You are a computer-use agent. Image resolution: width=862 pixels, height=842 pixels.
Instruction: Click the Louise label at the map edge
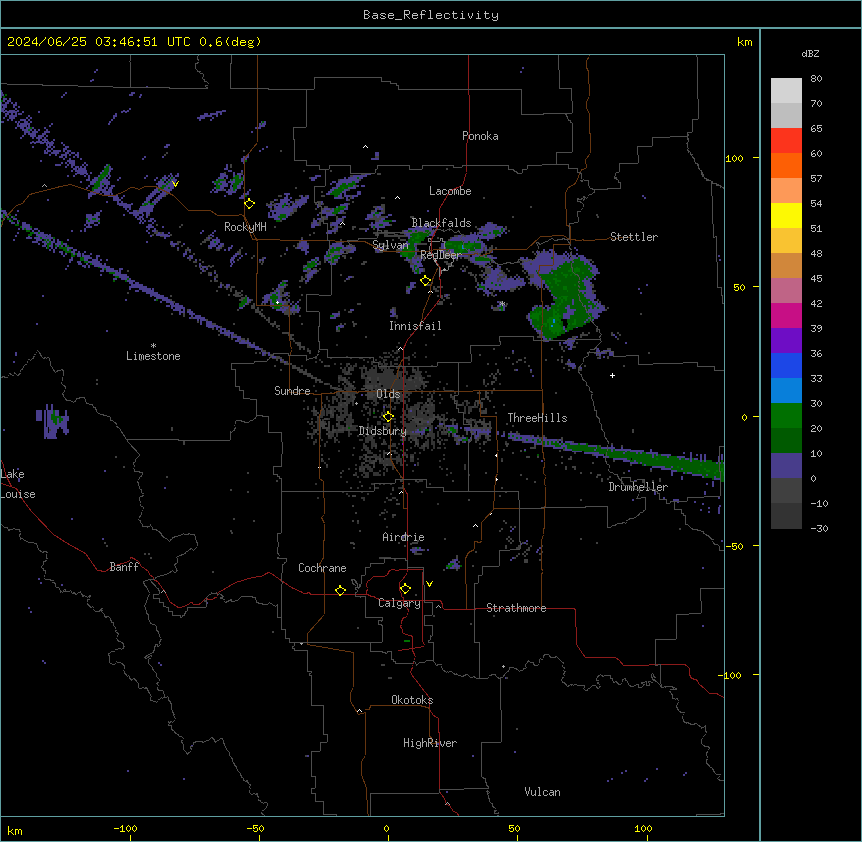click(18, 494)
